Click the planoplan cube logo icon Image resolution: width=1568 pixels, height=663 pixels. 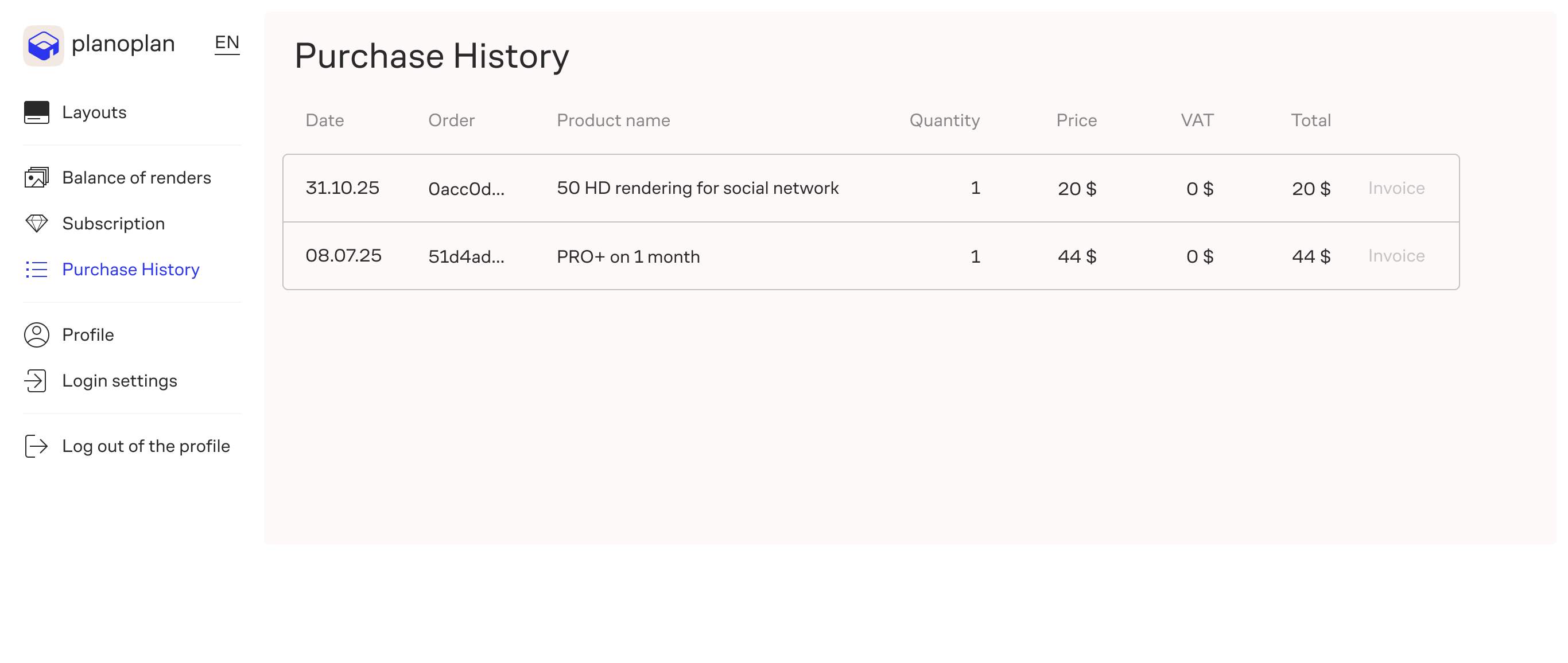pyautogui.click(x=43, y=46)
